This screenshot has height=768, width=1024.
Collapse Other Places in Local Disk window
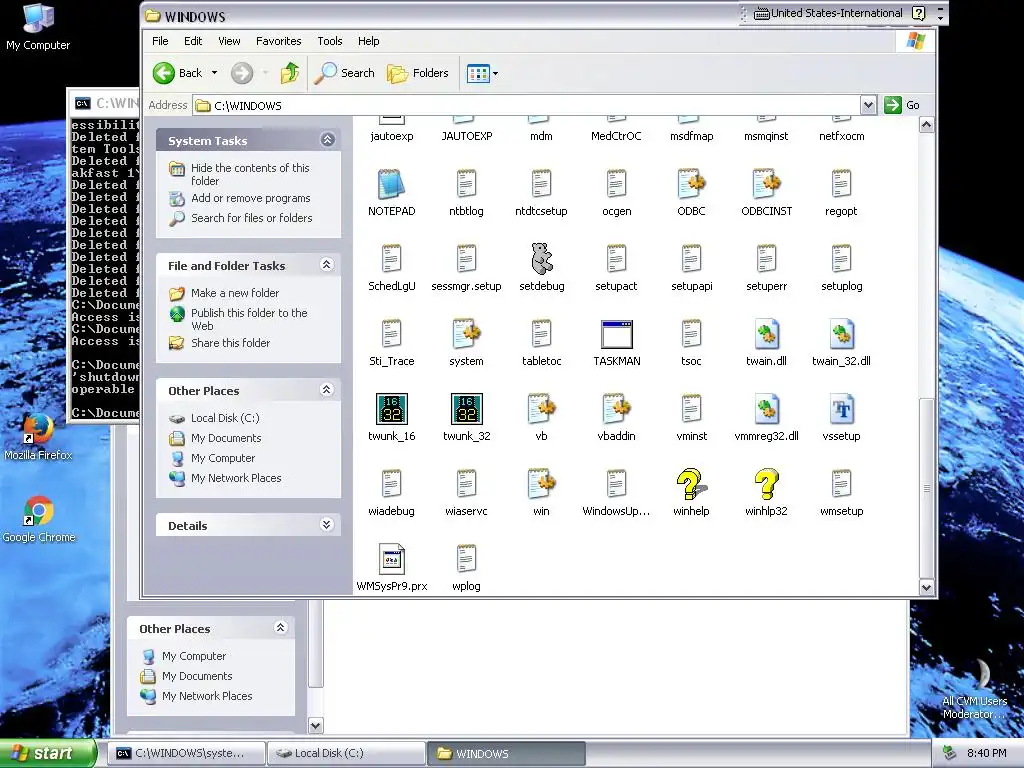(281, 628)
